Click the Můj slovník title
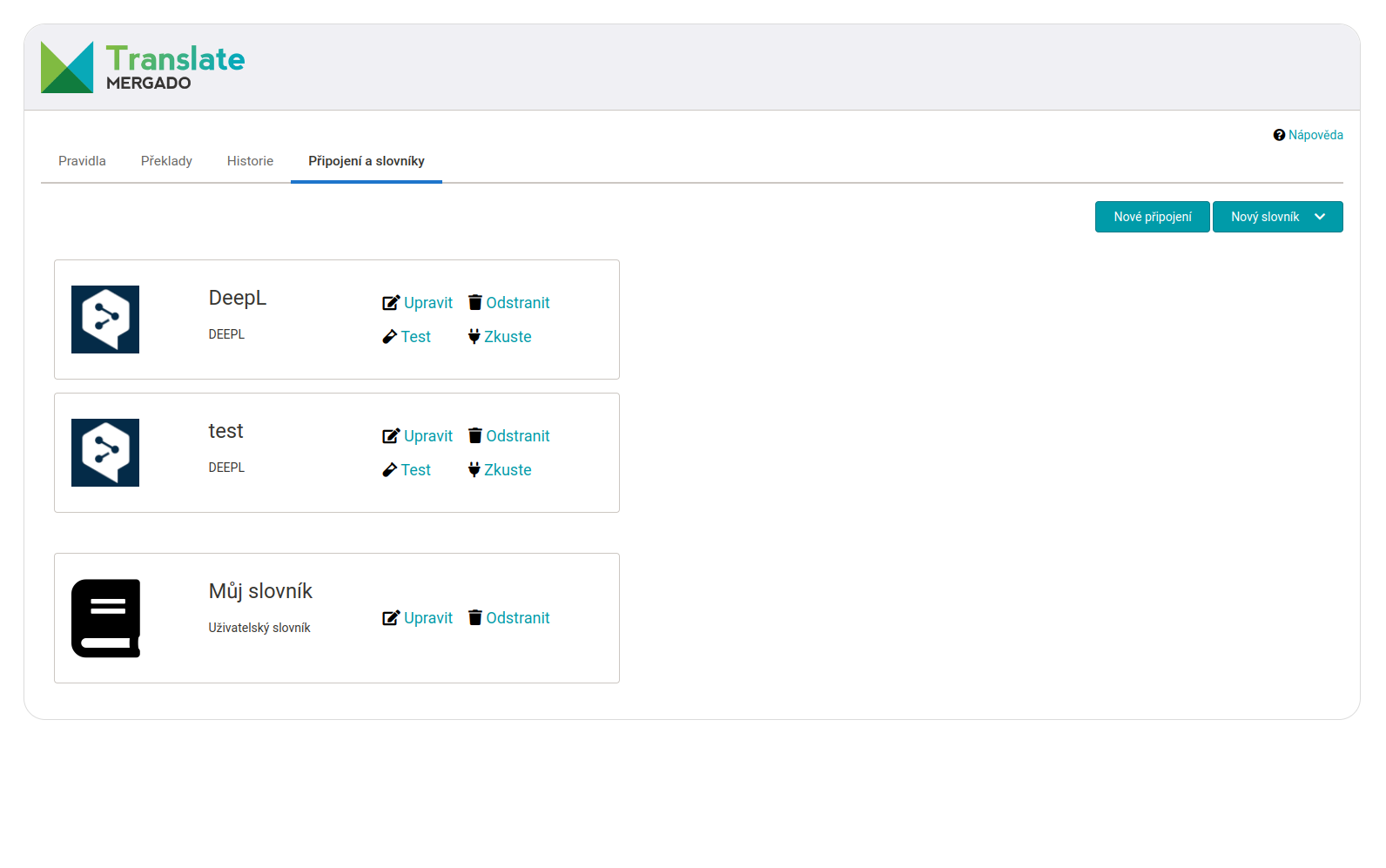 pyautogui.click(x=260, y=591)
